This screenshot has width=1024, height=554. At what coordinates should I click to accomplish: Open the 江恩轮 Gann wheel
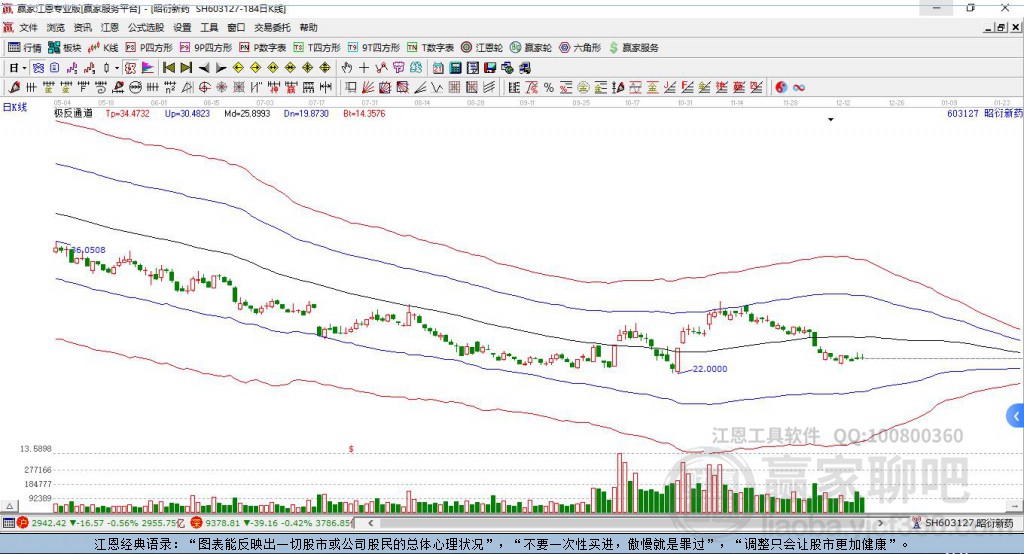(x=482, y=48)
